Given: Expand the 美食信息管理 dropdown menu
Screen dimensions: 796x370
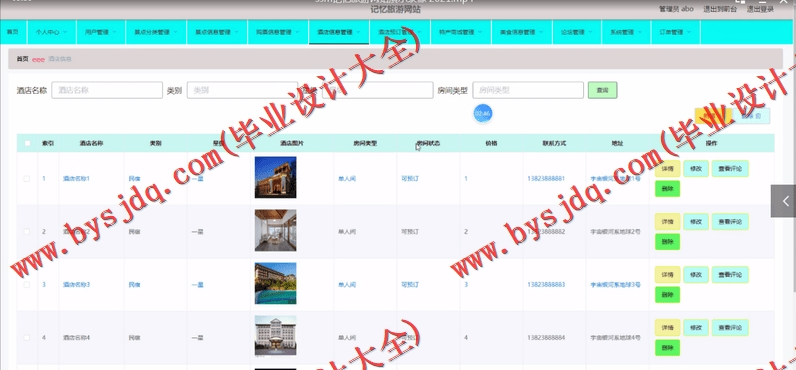Looking at the screenshot, I should coord(522,32).
